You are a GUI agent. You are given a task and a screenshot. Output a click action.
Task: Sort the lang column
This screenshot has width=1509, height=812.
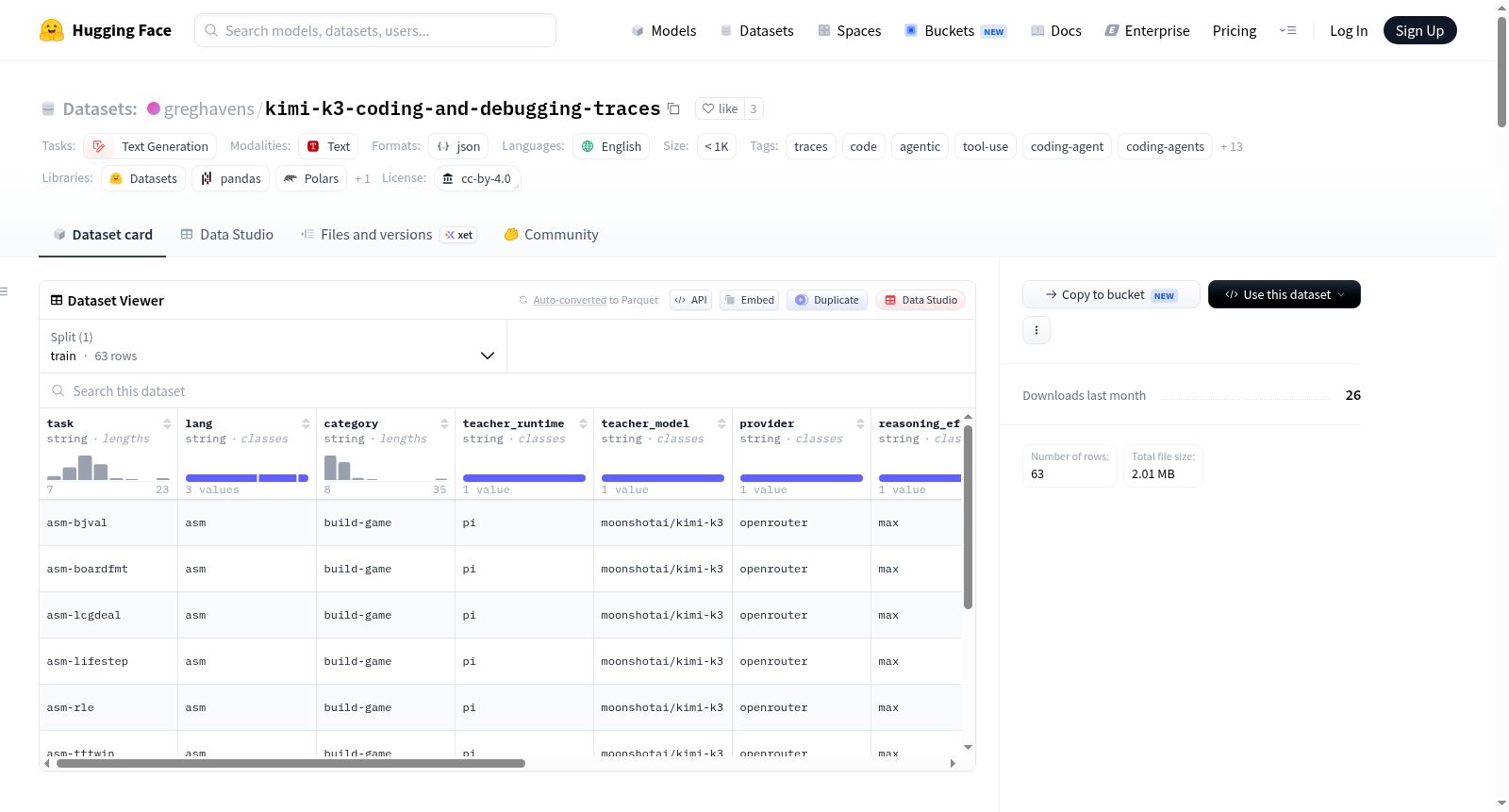306,423
